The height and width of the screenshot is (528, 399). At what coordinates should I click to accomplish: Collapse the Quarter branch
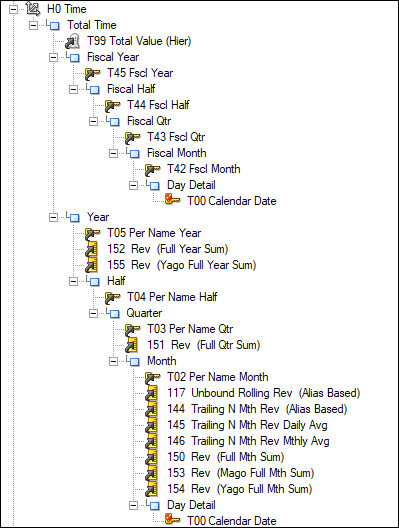pos(93,314)
